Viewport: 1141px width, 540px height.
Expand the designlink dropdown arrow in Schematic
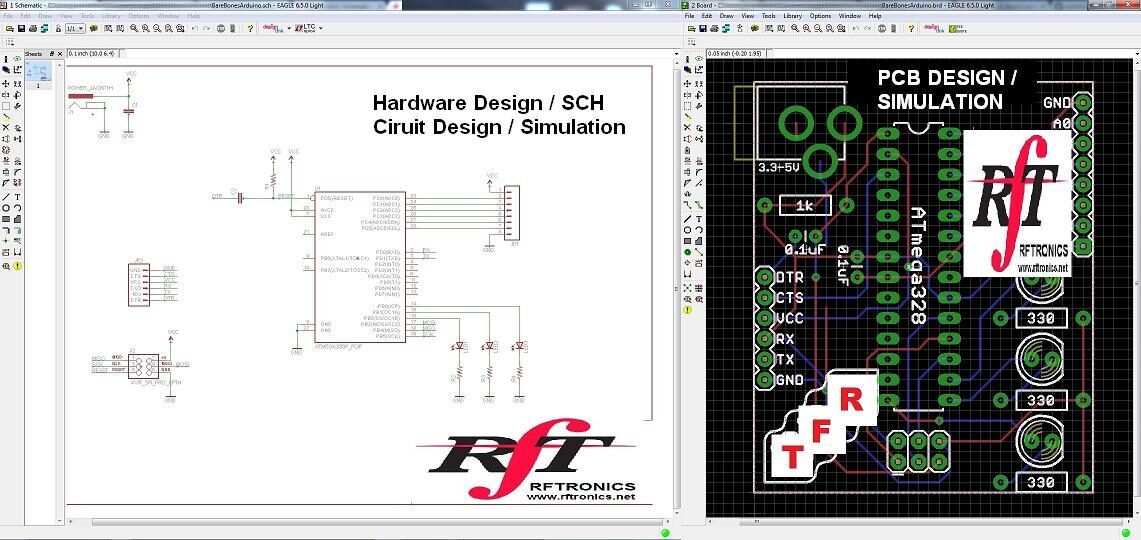289,28
